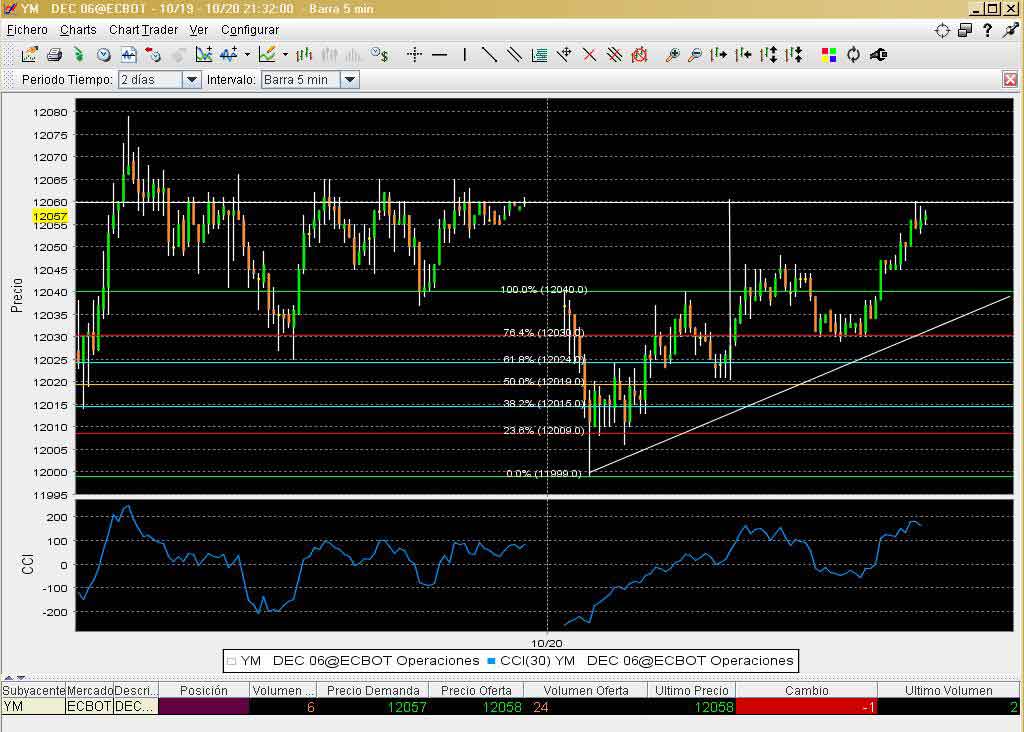Screen dimensions: 1024x732
Task: Click the overlapping windows icon top right
Action: tap(965, 30)
